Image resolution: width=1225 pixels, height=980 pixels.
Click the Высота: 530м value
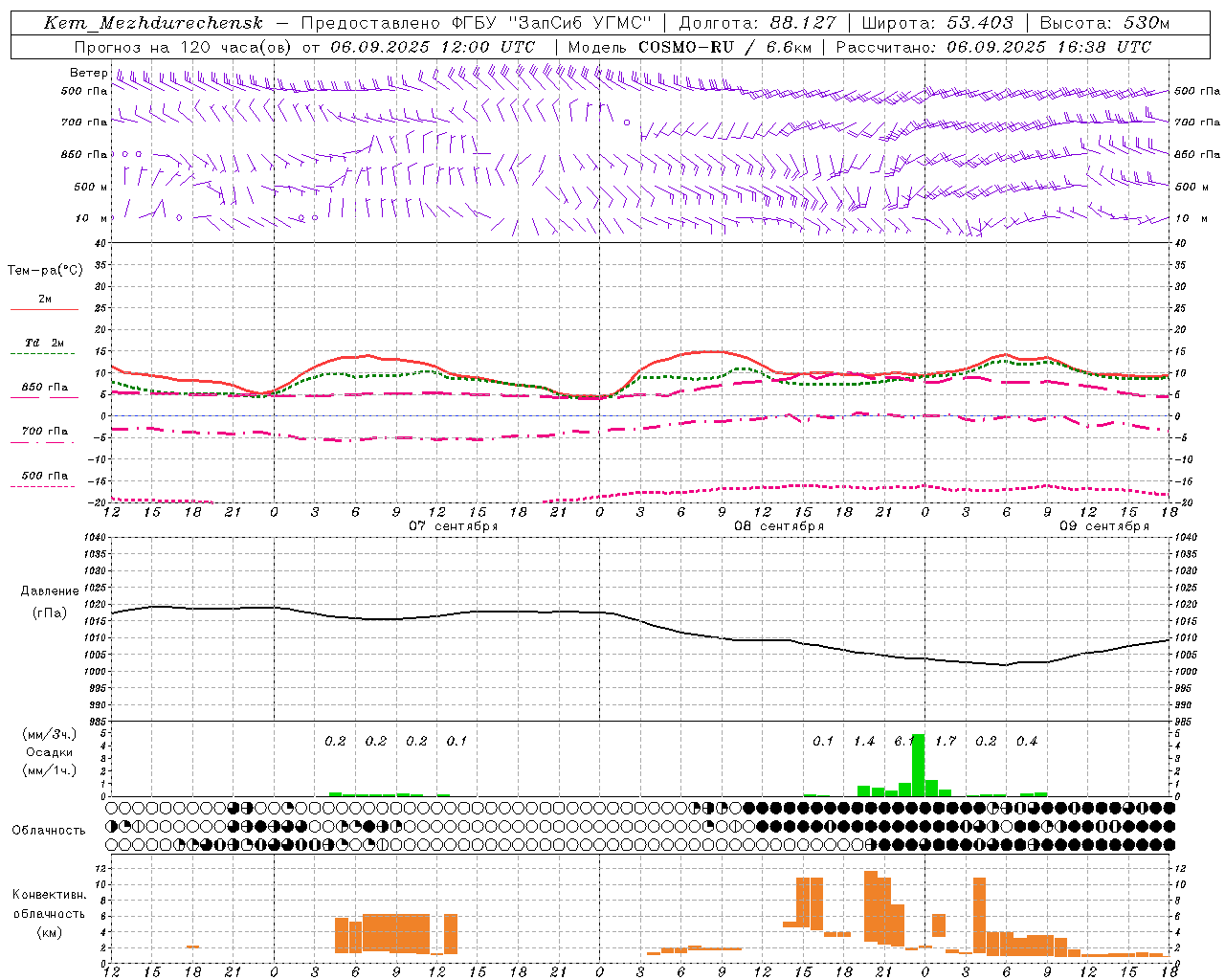click(x=1104, y=23)
